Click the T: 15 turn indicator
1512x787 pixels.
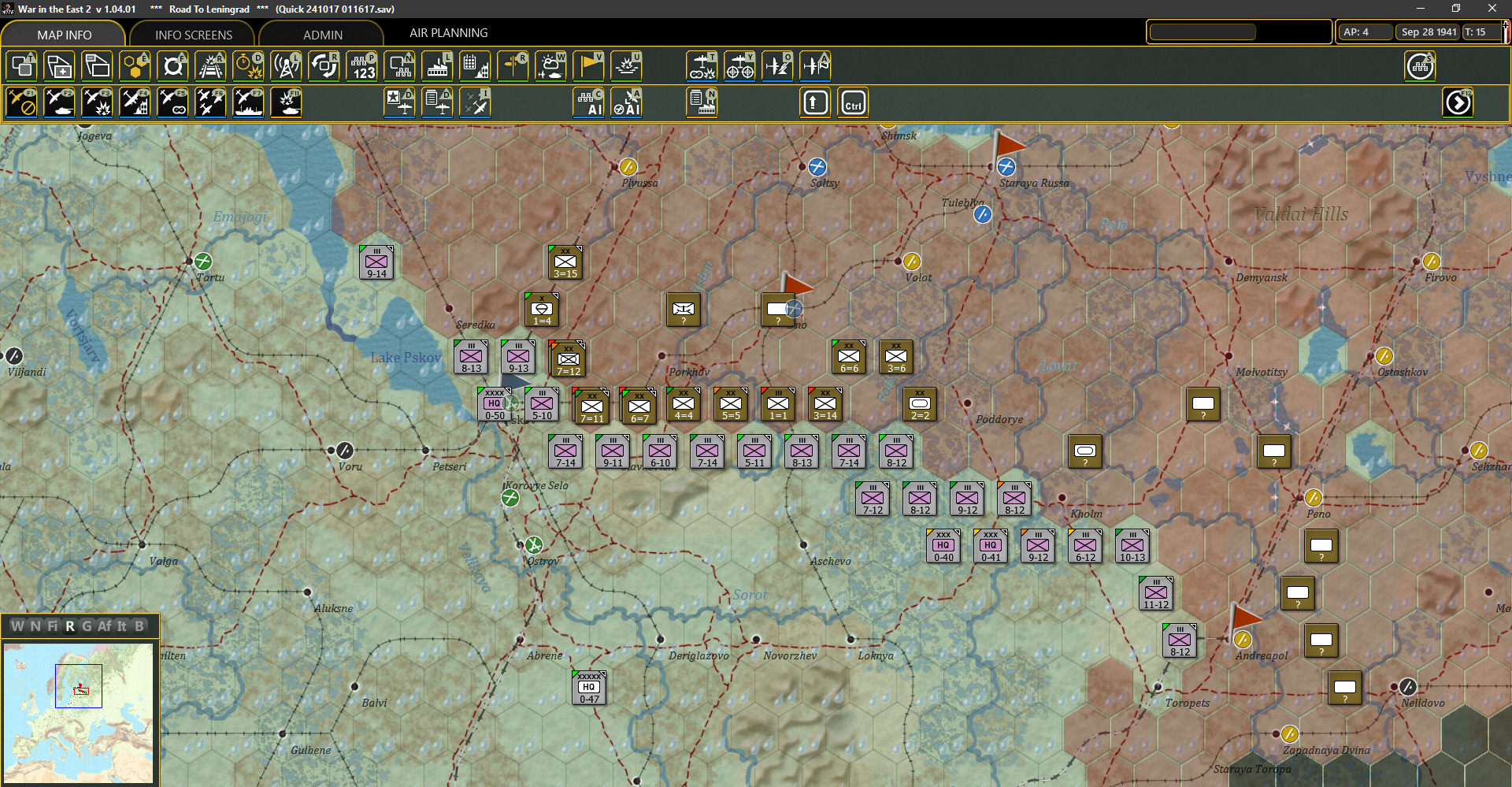(1481, 32)
